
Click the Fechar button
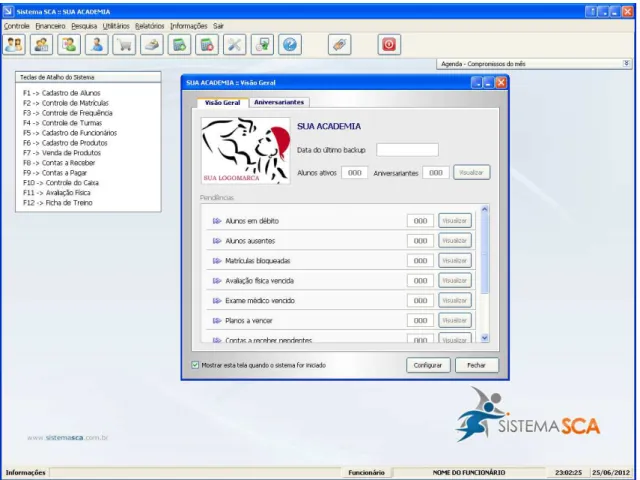476,365
